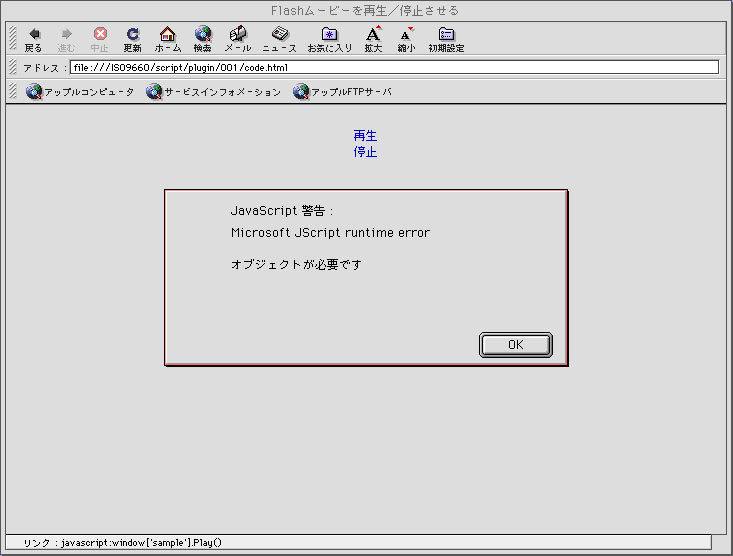The height and width of the screenshot is (556, 733).
Task: Click 'オブジェクトが必要です' message text
Action: pyautogui.click(x=296, y=265)
